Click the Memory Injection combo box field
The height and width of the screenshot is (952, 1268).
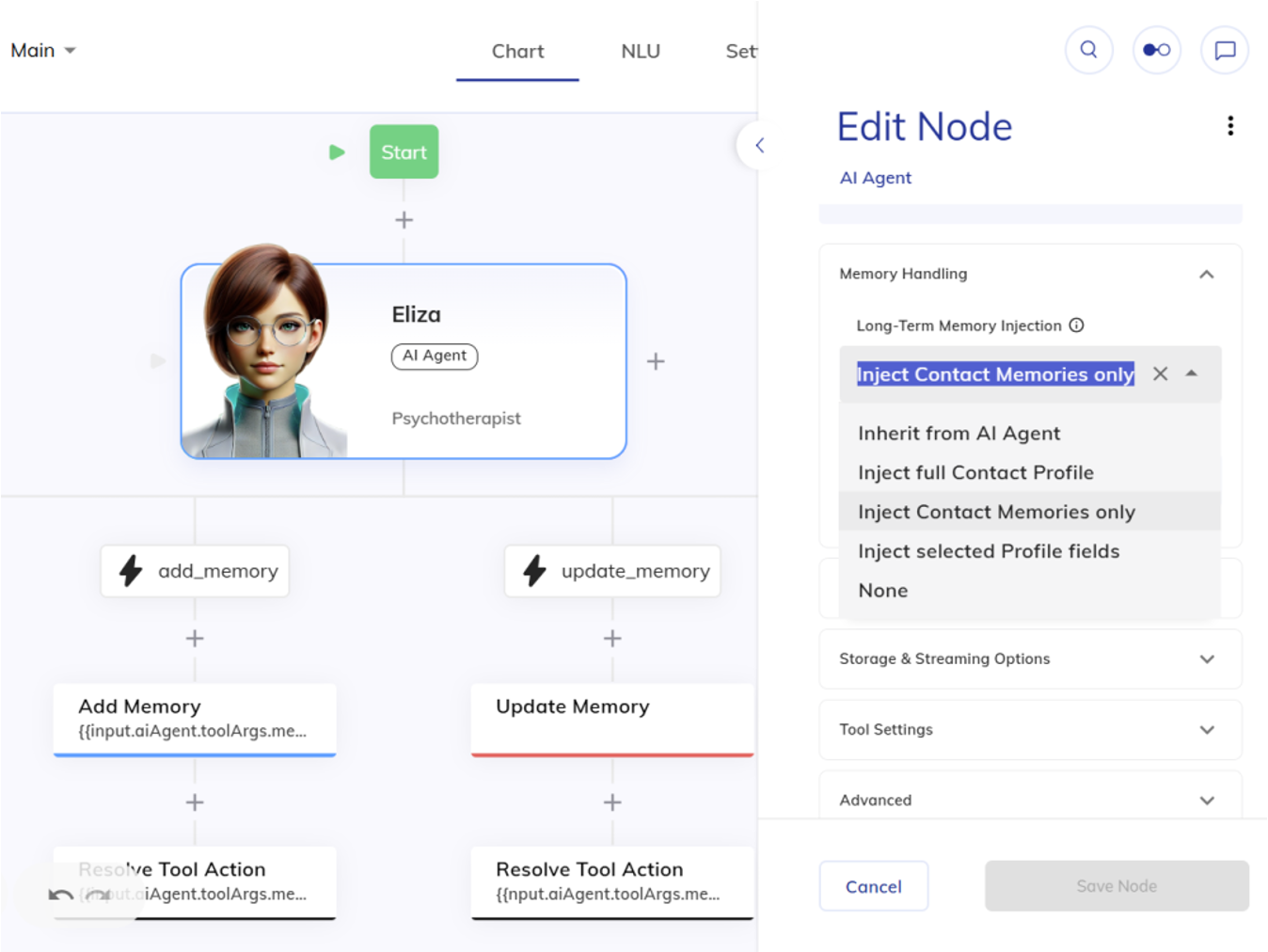(994, 374)
